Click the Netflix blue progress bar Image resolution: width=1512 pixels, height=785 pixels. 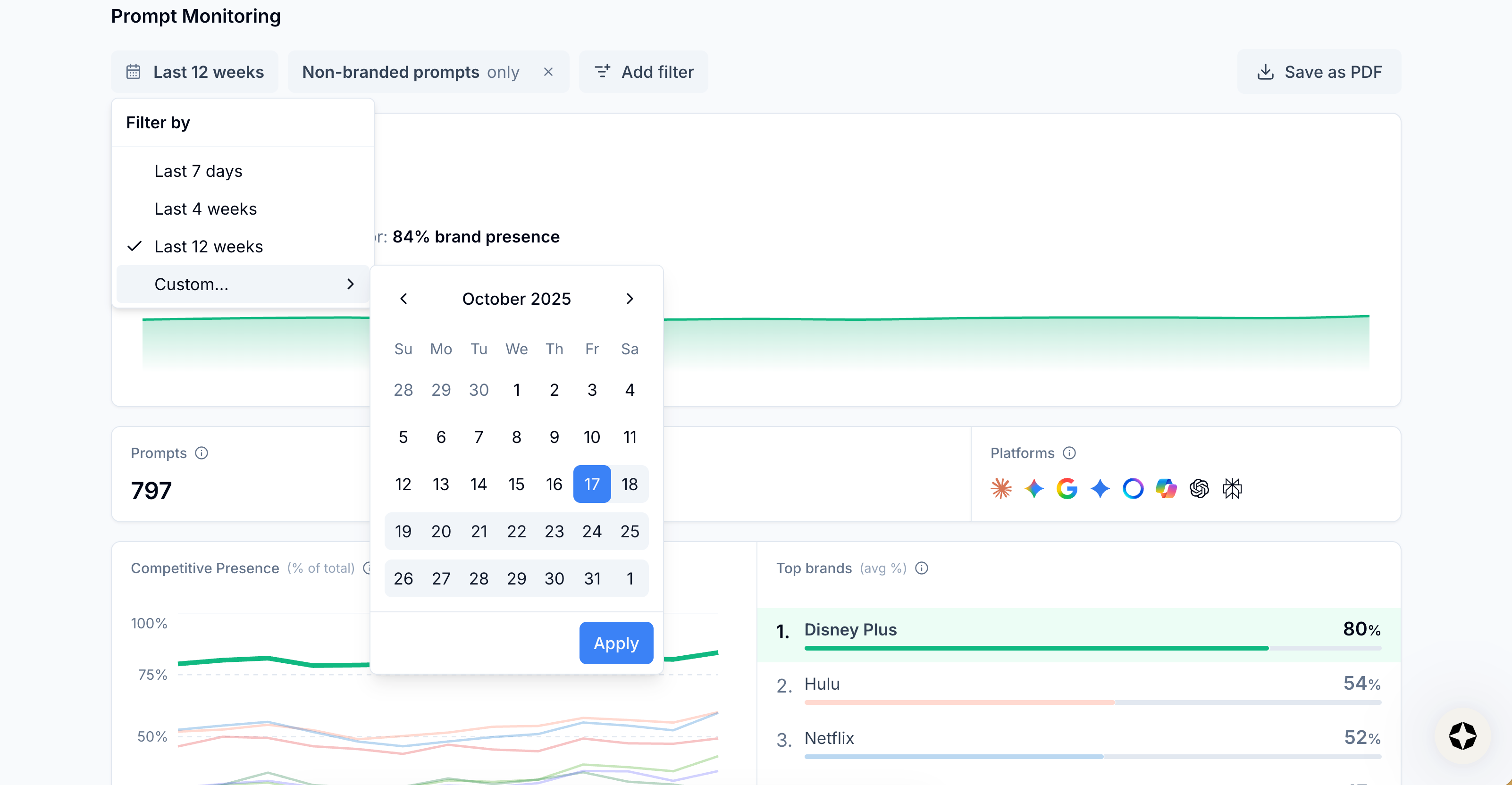click(x=954, y=756)
